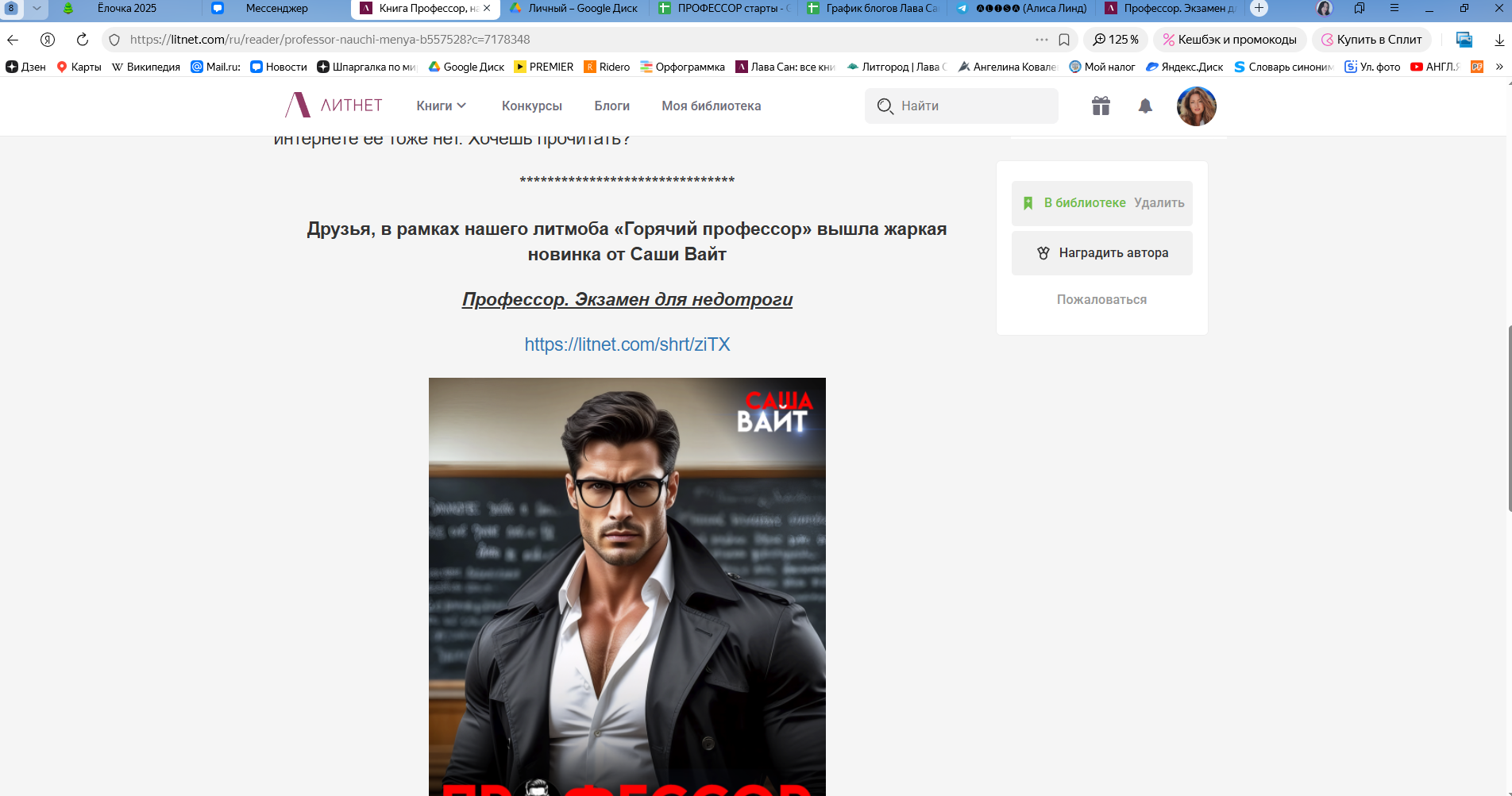Click Наградить автора button
1512x796 pixels.
click(x=1102, y=253)
